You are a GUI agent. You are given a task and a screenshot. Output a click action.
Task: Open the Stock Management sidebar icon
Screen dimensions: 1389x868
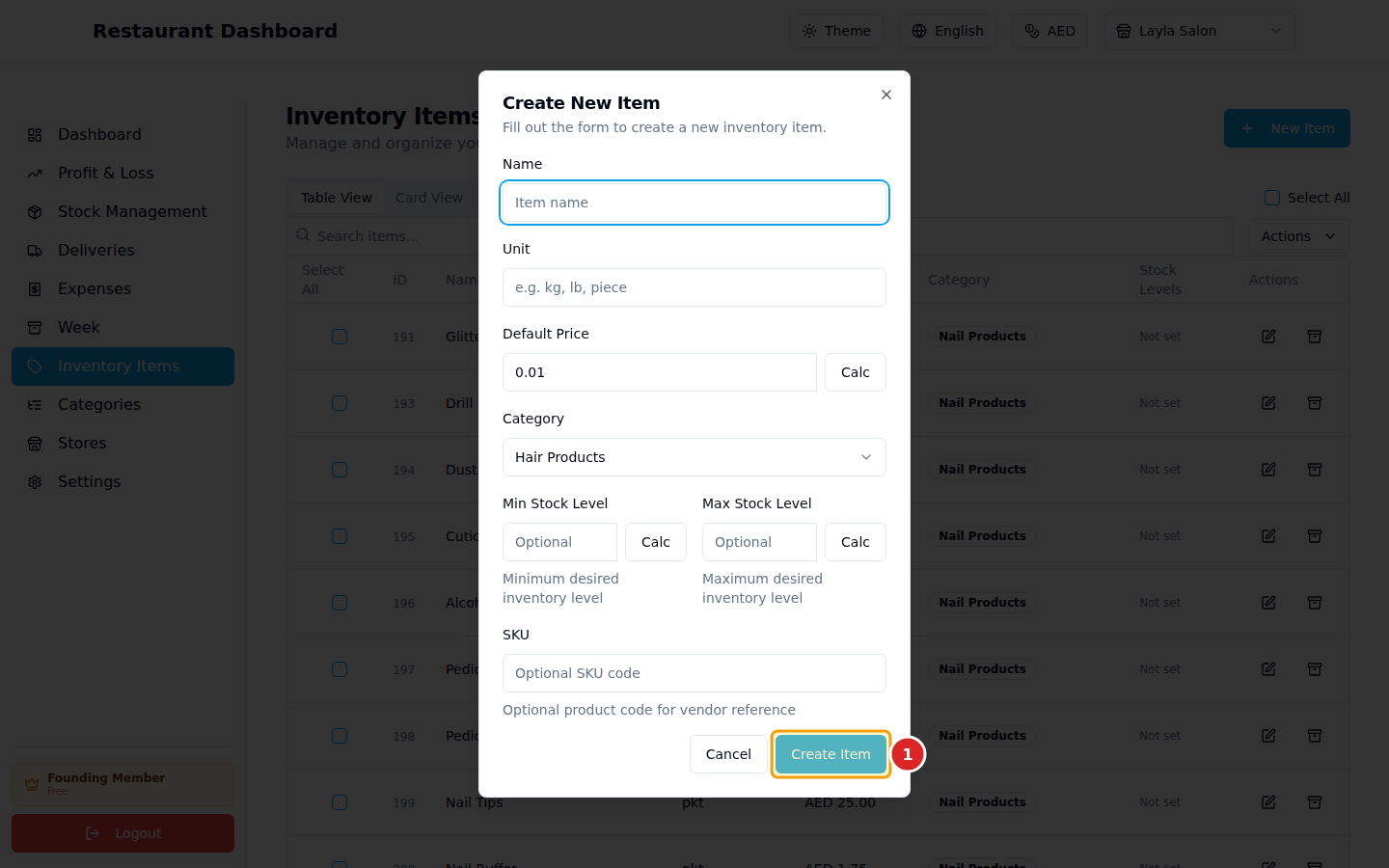tap(35, 212)
